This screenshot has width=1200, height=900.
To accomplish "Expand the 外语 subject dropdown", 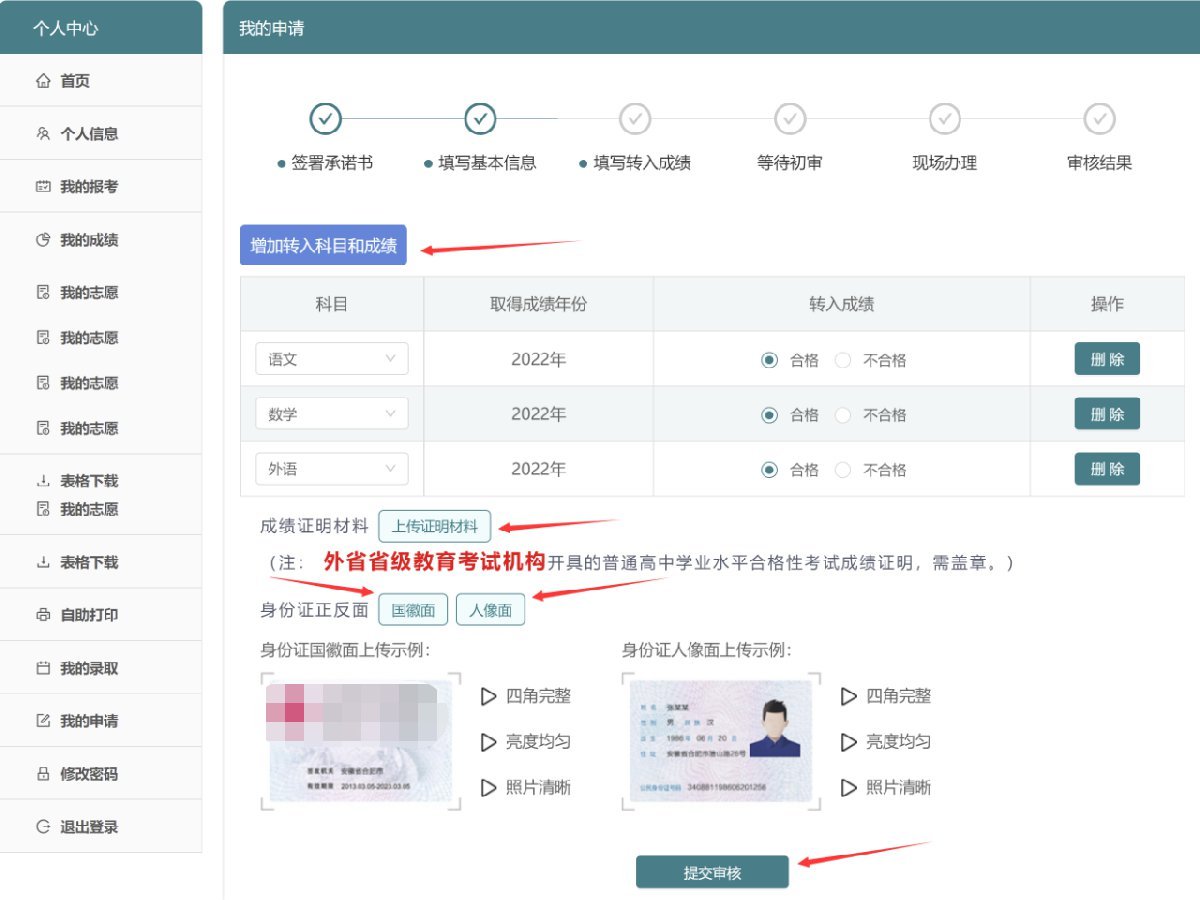I will tap(332, 469).
